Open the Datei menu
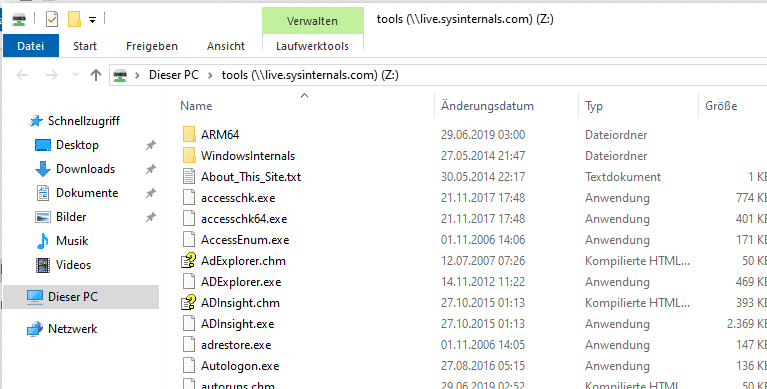 click(31, 46)
